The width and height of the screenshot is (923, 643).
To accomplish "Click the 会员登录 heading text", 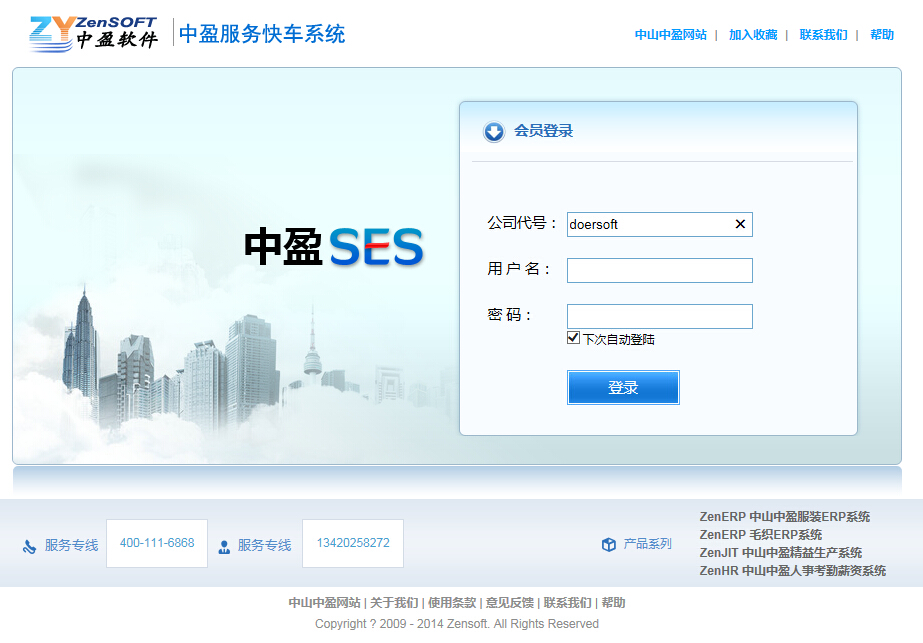I will 543,131.
